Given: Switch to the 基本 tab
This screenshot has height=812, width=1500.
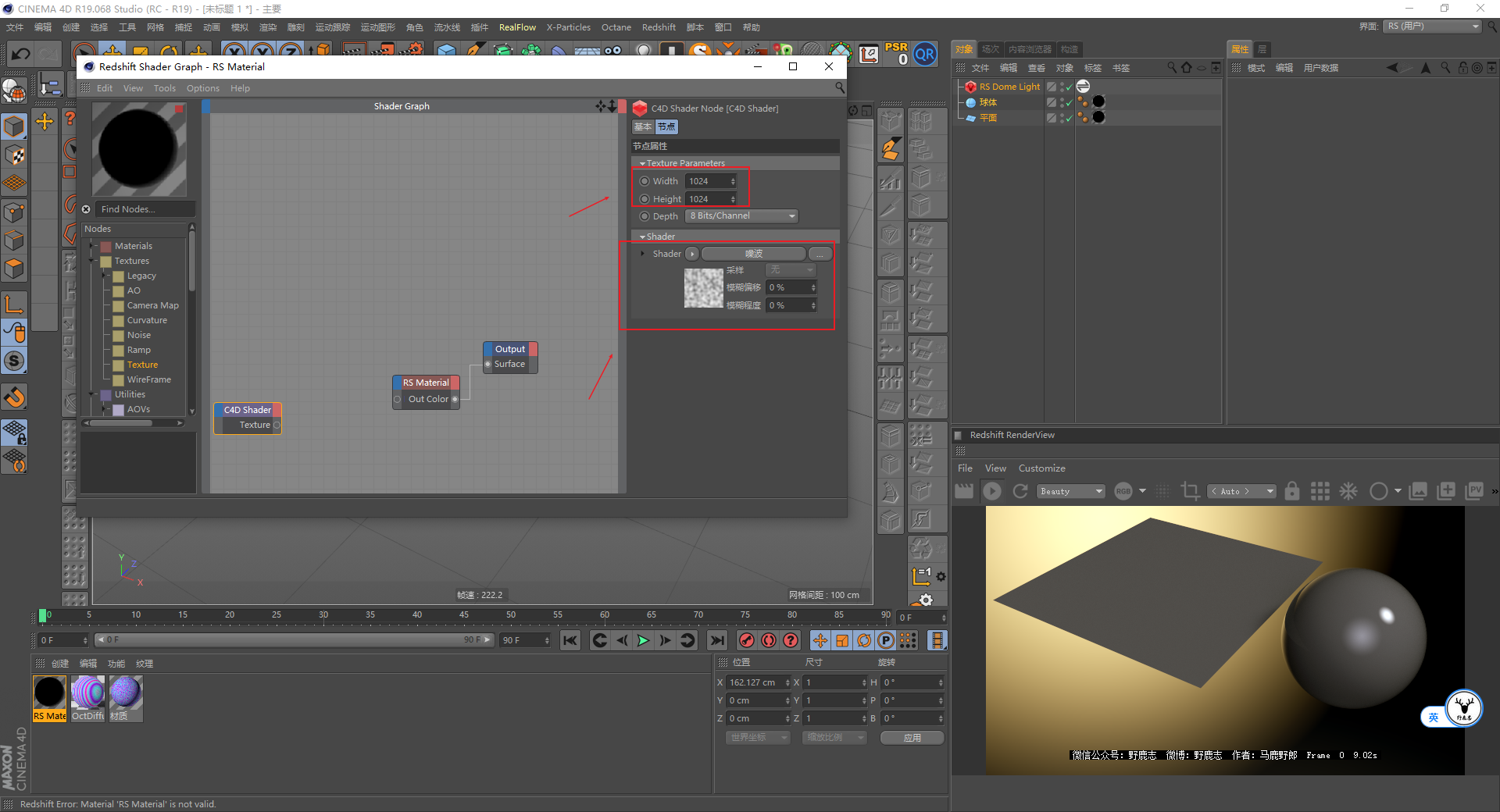Looking at the screenshot, I should (643, 126).
